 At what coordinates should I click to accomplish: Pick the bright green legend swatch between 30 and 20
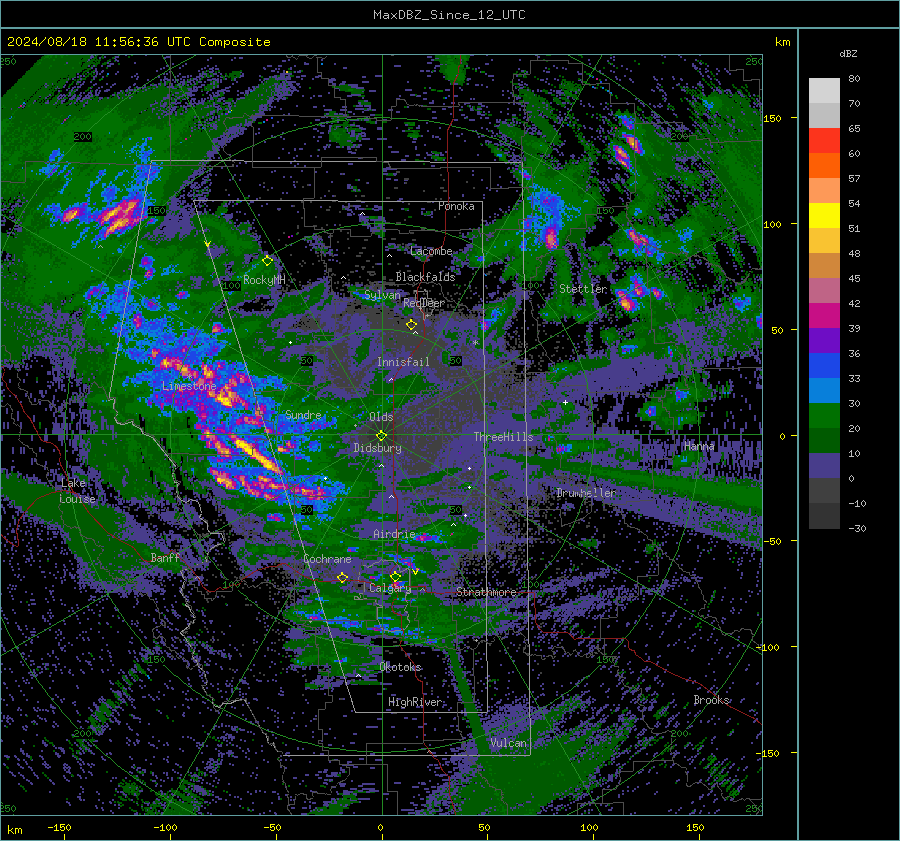(824, 416)
